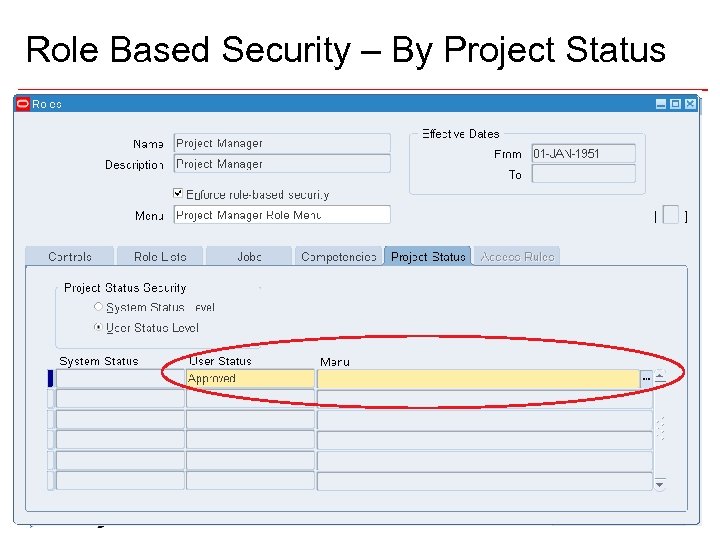Switch to the Controls tab
The height and width of the screenshot is (540, 720).
point(70,256)
